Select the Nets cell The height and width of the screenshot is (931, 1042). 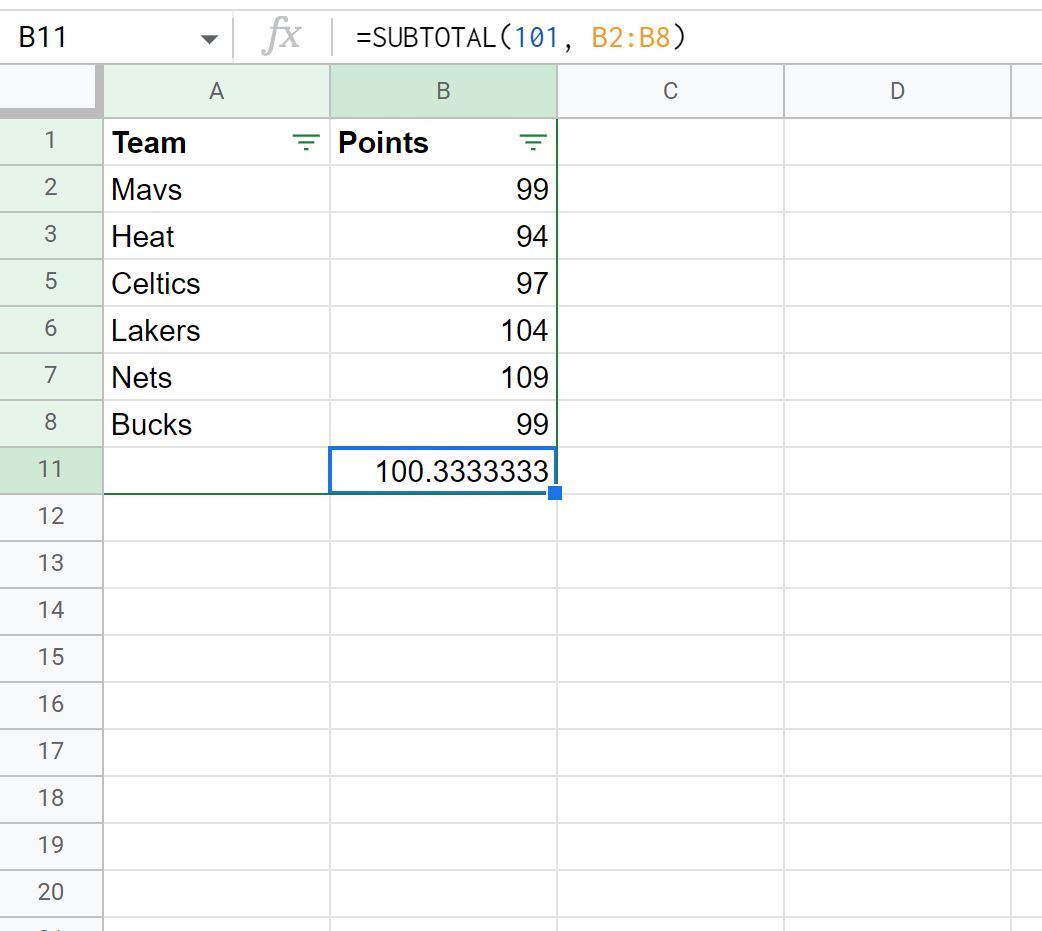(x=217, y=377)
